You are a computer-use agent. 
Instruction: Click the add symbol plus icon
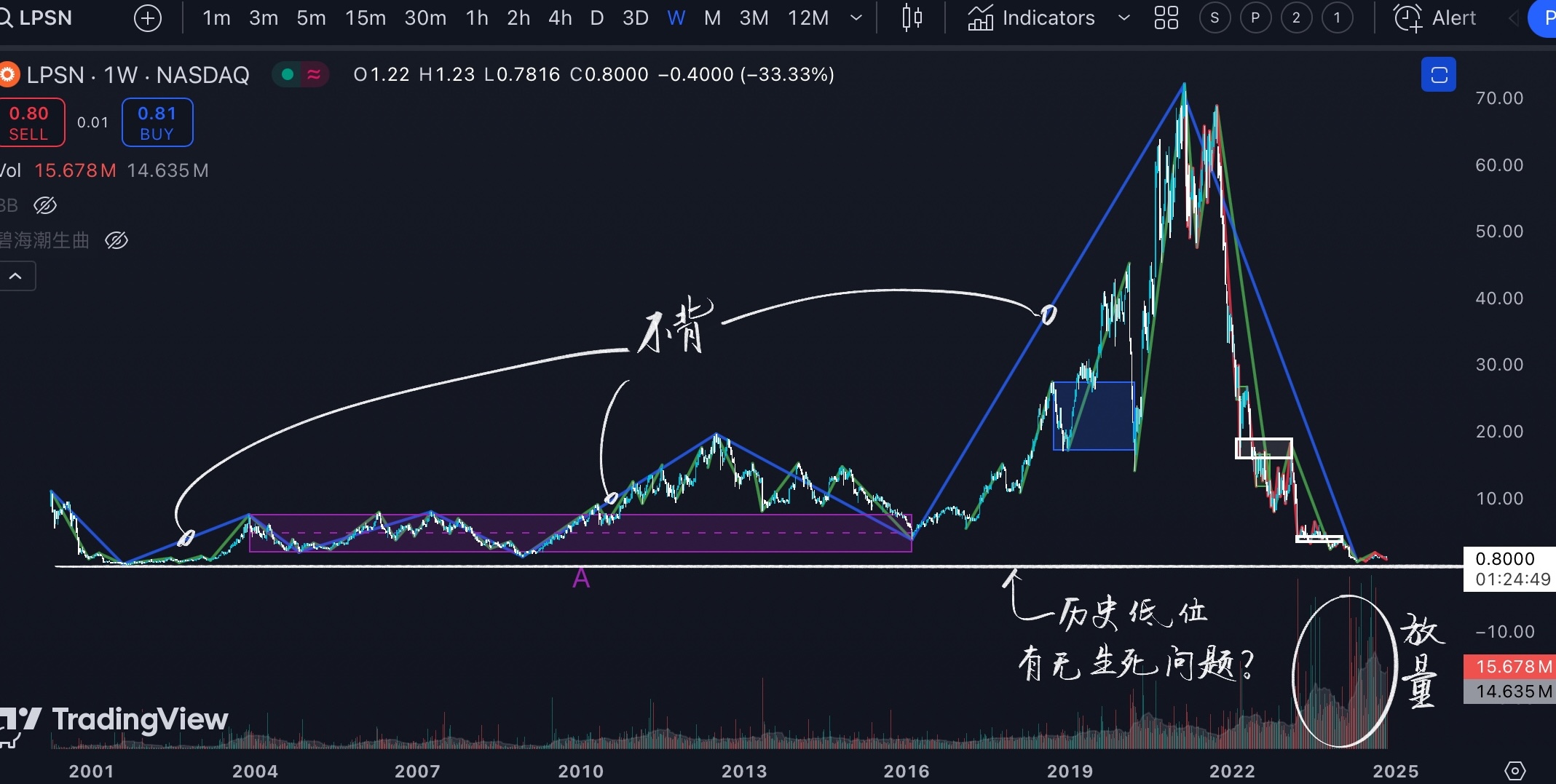(148, 18)
